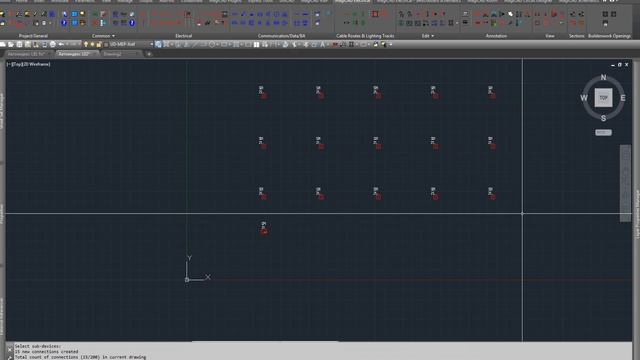
Task: Open the External References palette side tab
Action: tap(2, 316)
